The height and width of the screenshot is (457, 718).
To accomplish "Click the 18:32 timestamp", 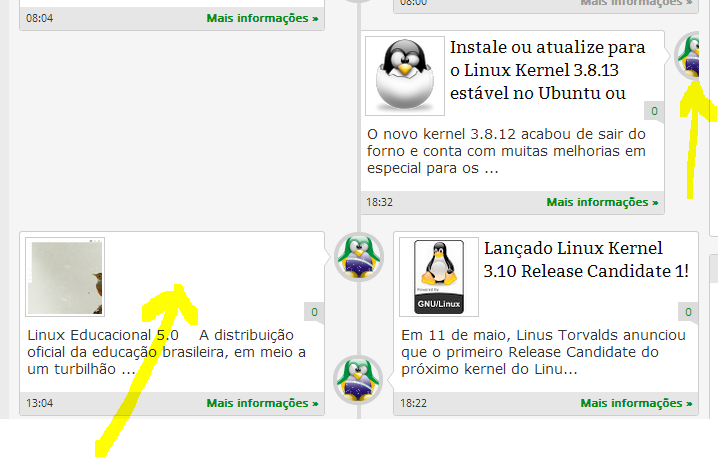I will (380, 202).
